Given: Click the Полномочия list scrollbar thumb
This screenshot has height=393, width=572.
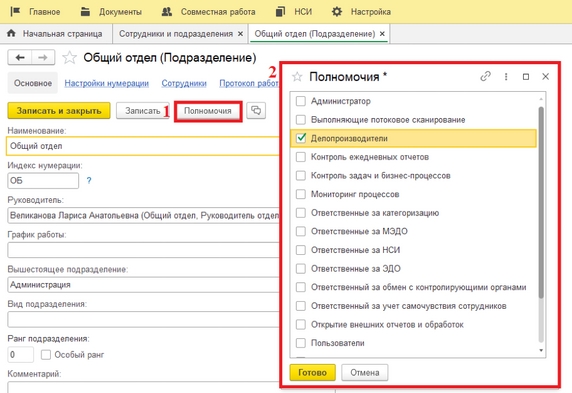Looking at the screenshot, I should coord(541,203).
